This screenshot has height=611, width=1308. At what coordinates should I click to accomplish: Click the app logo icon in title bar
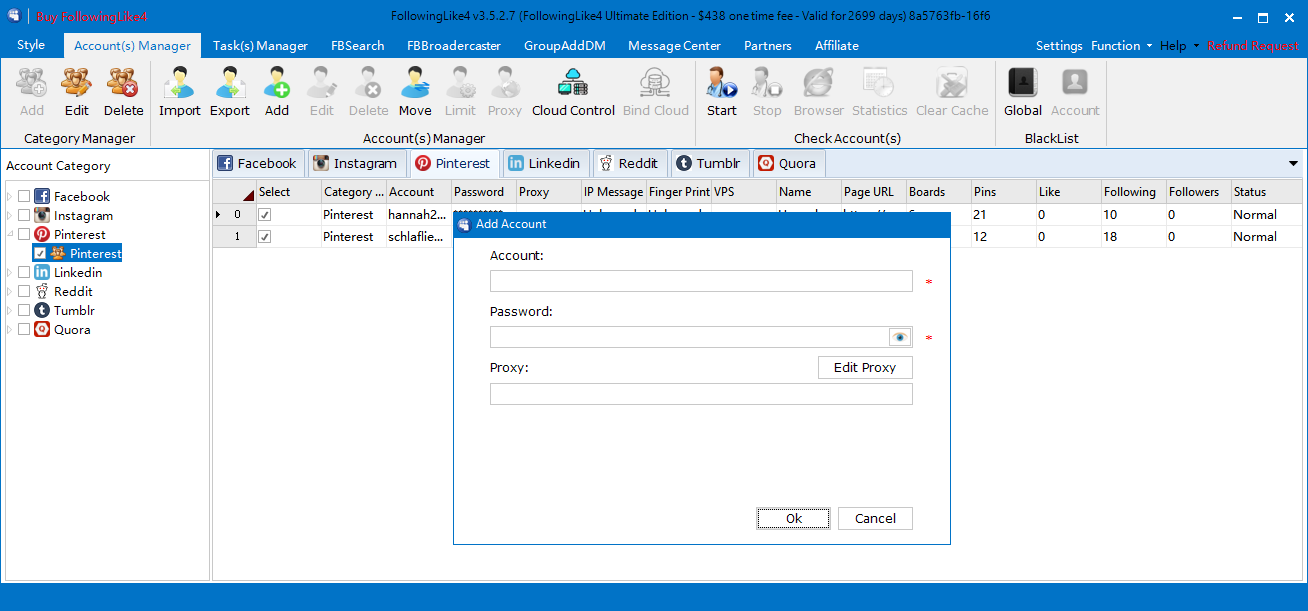pyautogui.click(x=13, y=16)
